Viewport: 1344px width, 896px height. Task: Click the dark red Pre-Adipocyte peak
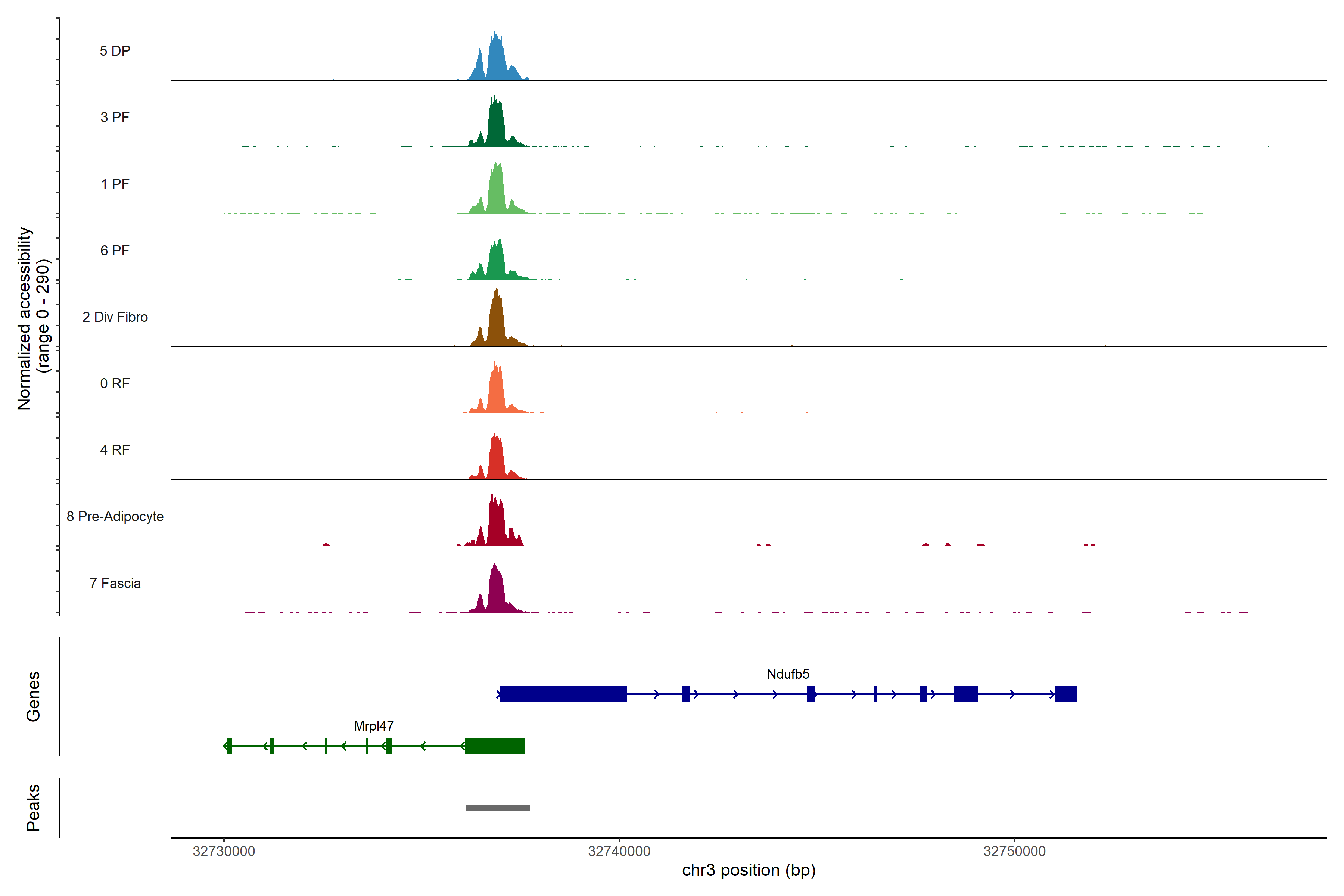click(496, 523)
